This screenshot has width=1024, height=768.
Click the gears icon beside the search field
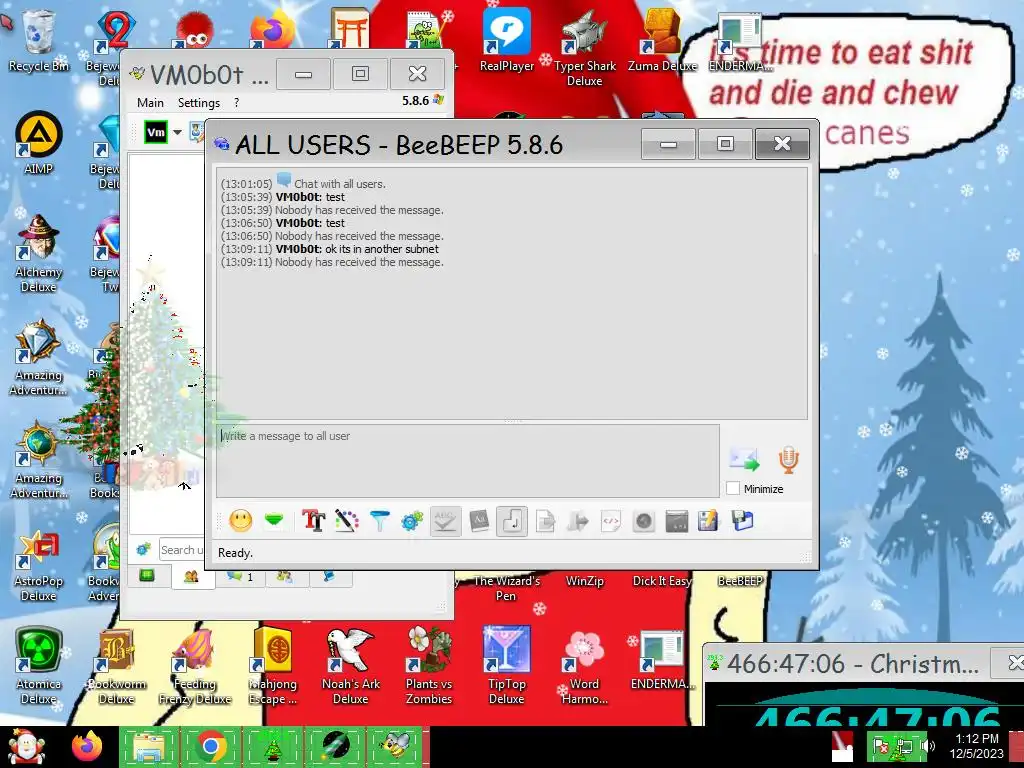144,549
